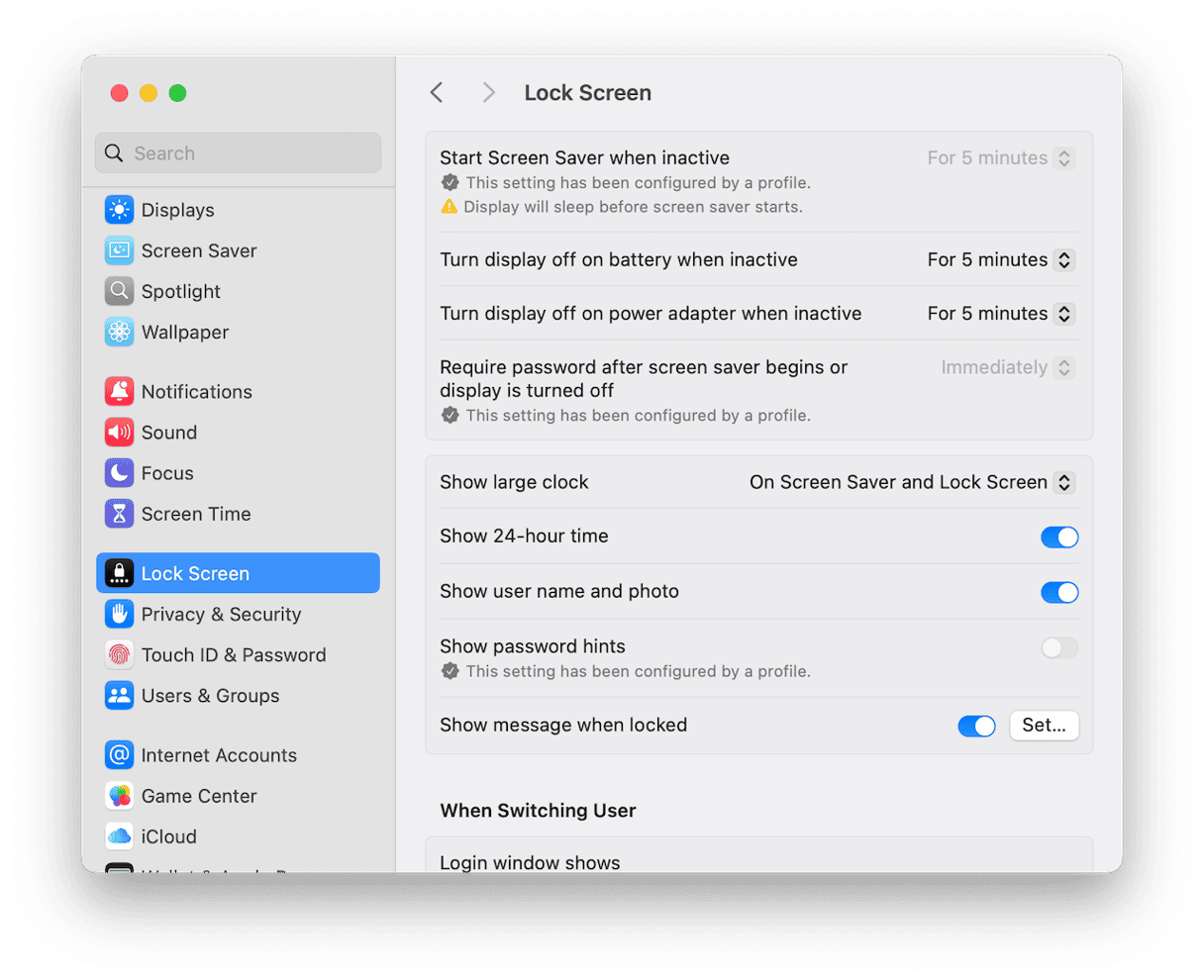Viewport: 1204px width, 980px height.
Task: Open Displays settings via its sun icon
Action: point(119,210)
